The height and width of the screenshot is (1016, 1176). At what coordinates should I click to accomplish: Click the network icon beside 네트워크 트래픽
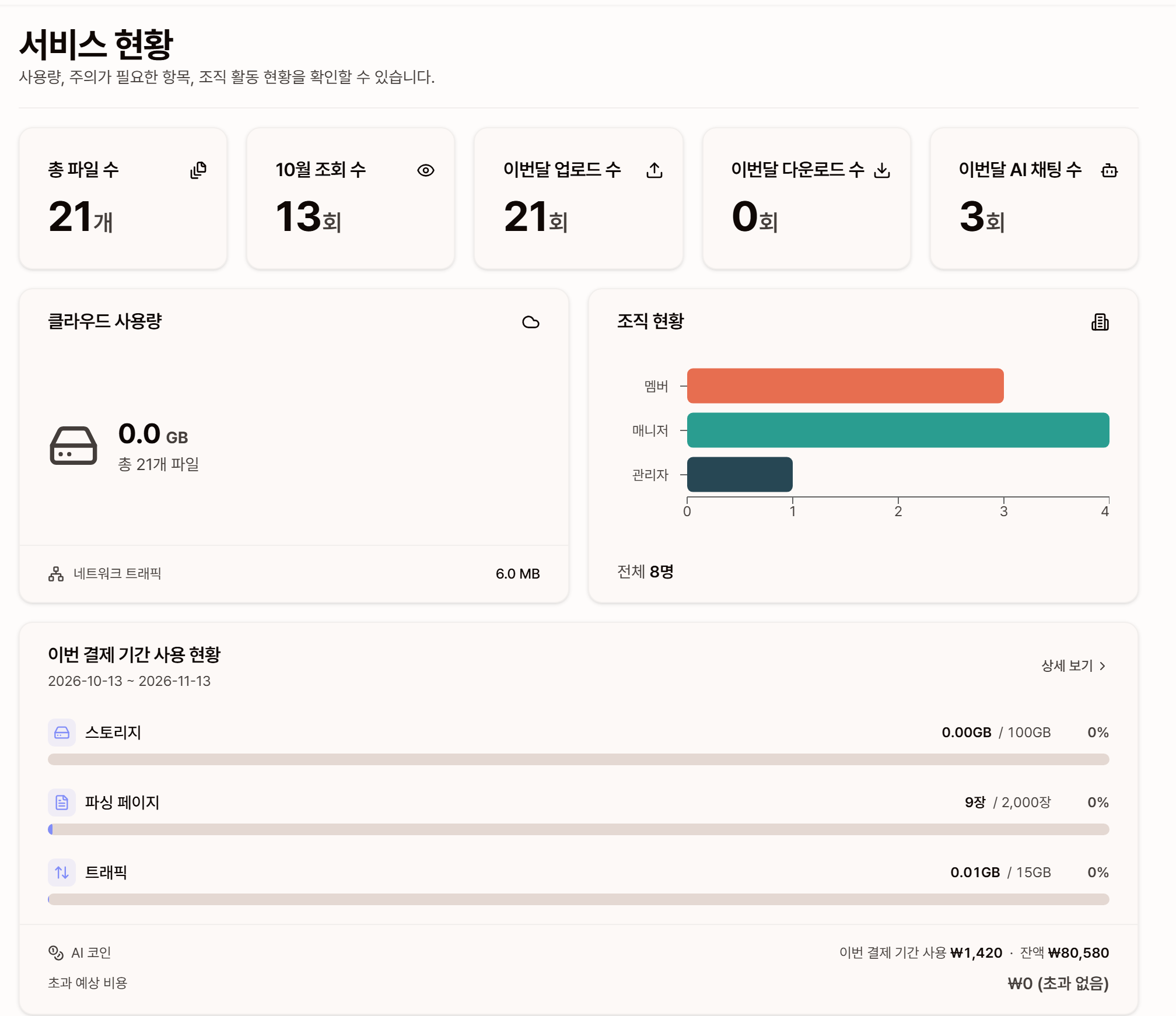coord(56,574)
